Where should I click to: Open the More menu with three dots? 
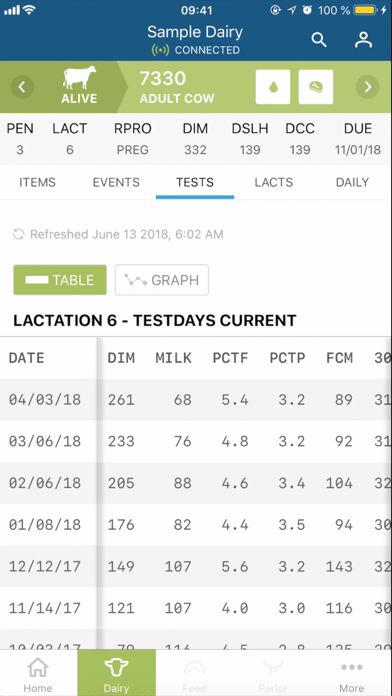click(352, 674)
